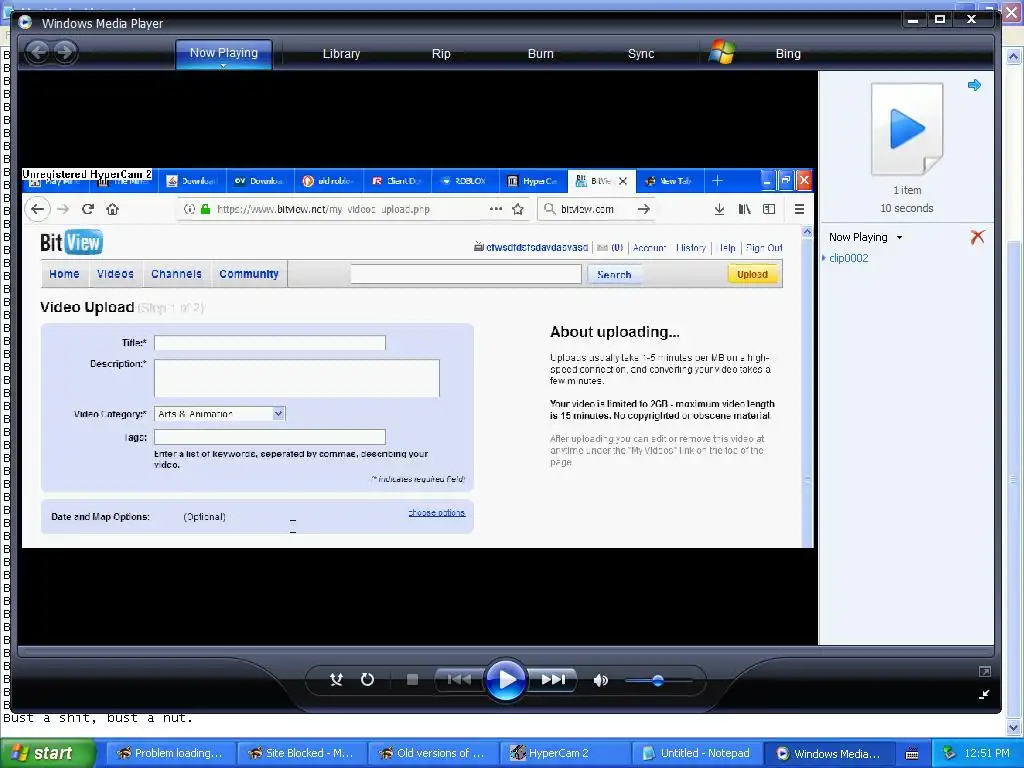Expand arrow beneath Now Playing tab
1024x768 pixels.
pos(223,65)
